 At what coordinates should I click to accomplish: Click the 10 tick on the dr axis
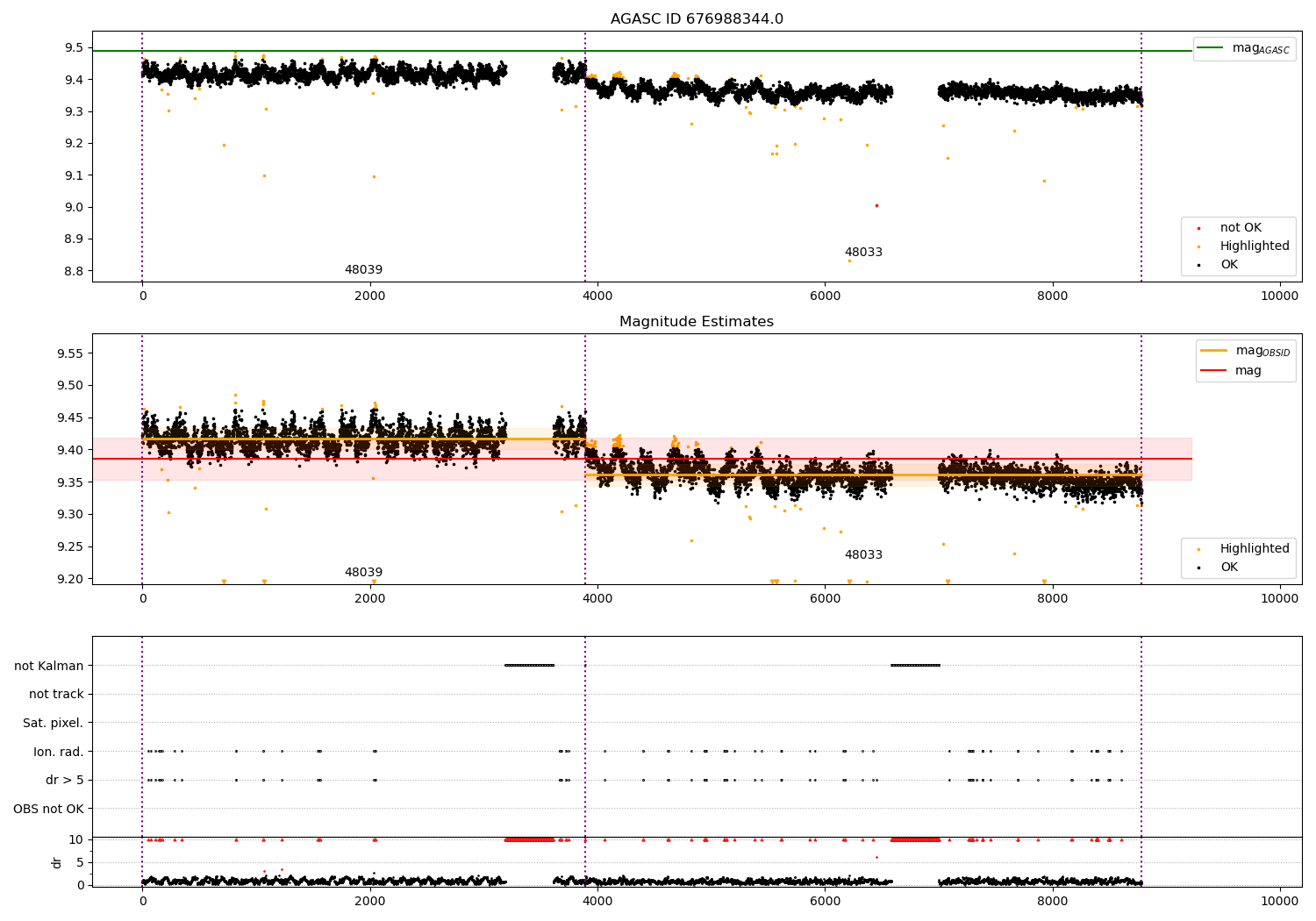coord(76,839)
